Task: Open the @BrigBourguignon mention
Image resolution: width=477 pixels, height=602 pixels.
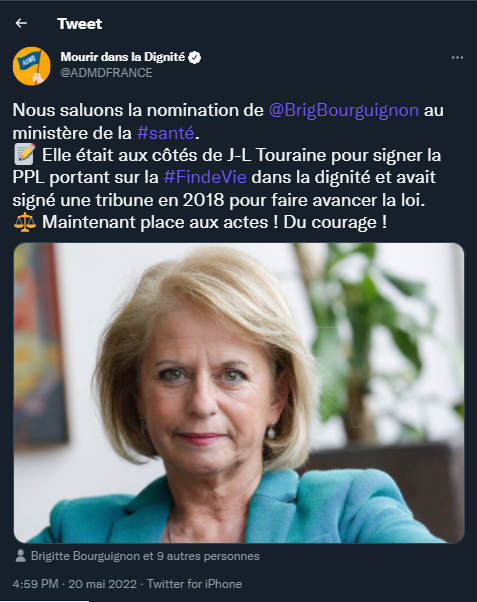Action: [343, 110]
